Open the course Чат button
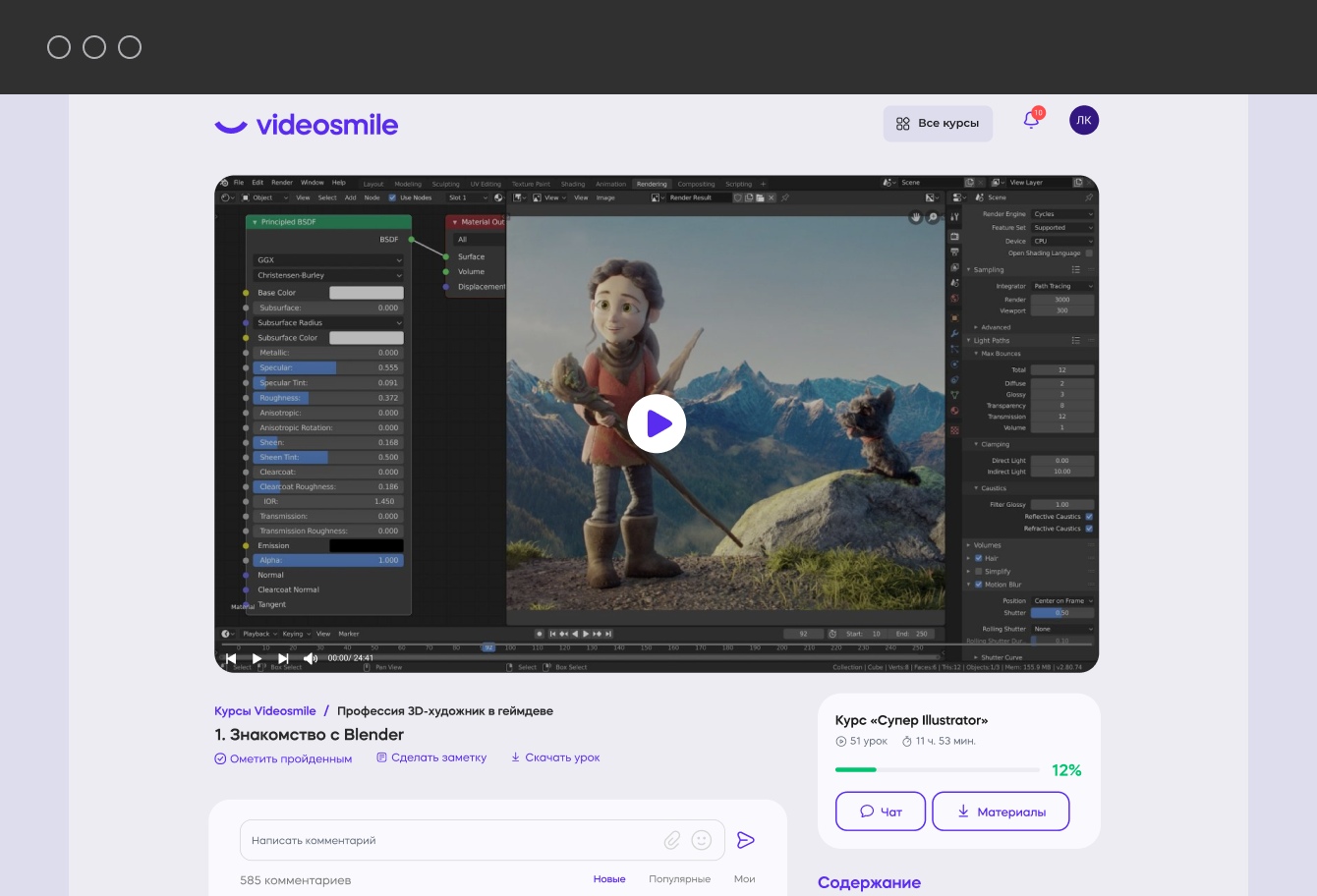Image resolution: width=1317 pixels, height=896 pixels. point(881,812)
